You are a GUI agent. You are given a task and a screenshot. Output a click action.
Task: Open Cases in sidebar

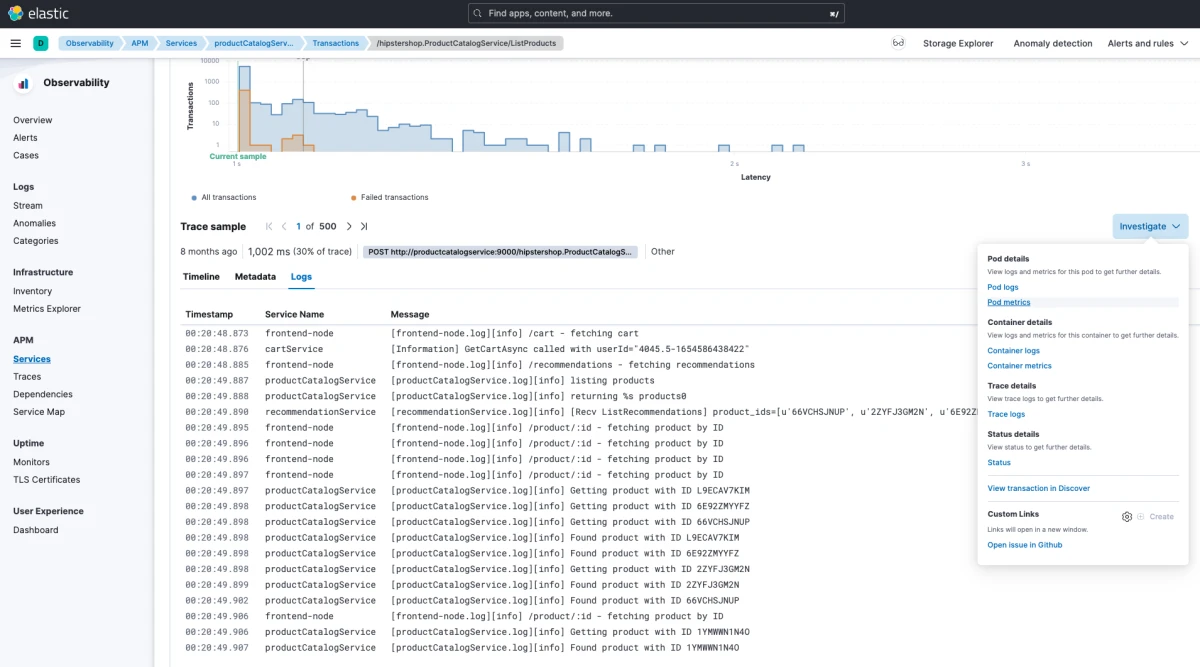(x=26, y=155)
